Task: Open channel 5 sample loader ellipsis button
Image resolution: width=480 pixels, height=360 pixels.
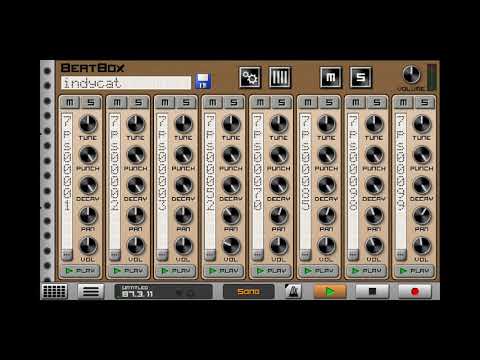Action: coord(258,254)
